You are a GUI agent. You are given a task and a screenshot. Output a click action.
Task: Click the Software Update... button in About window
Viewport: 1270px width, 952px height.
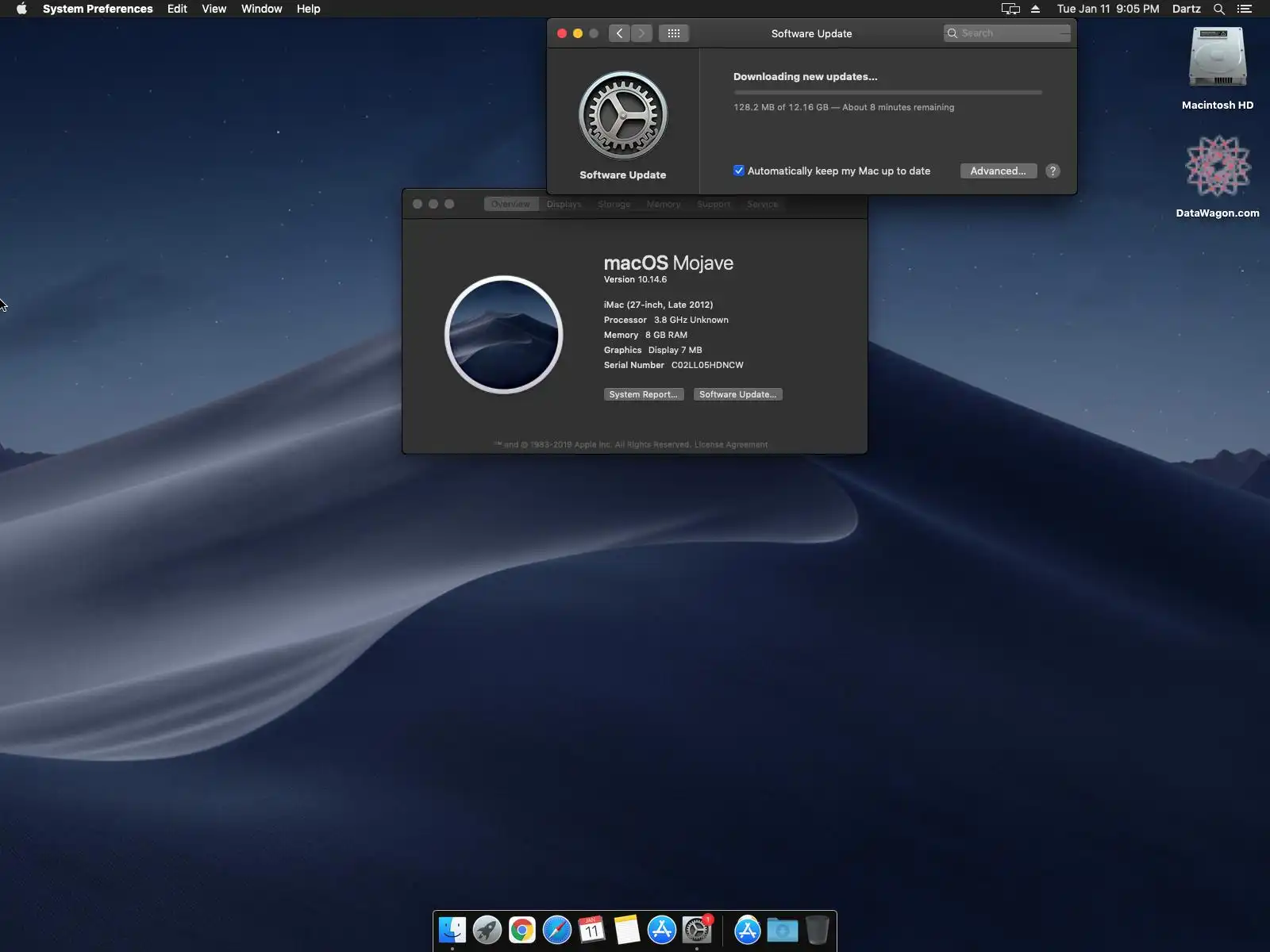point(738,394)
